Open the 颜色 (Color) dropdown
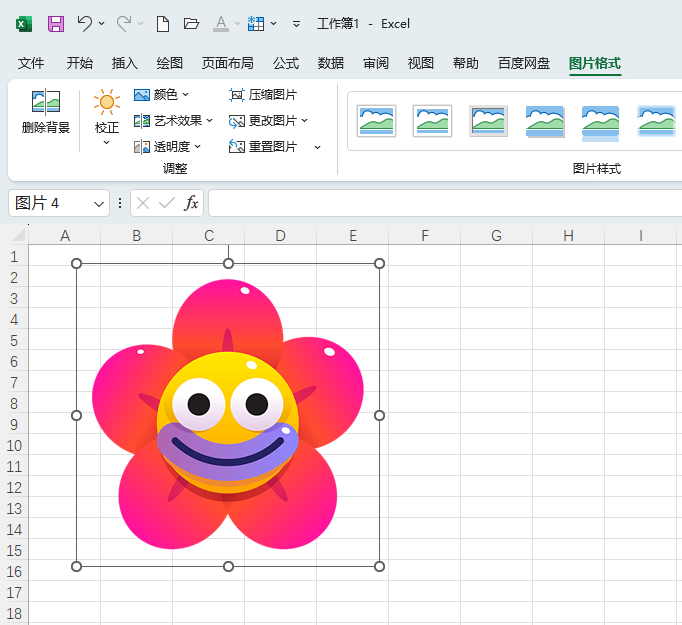682x625 pixels. click(x=161, y=95)
